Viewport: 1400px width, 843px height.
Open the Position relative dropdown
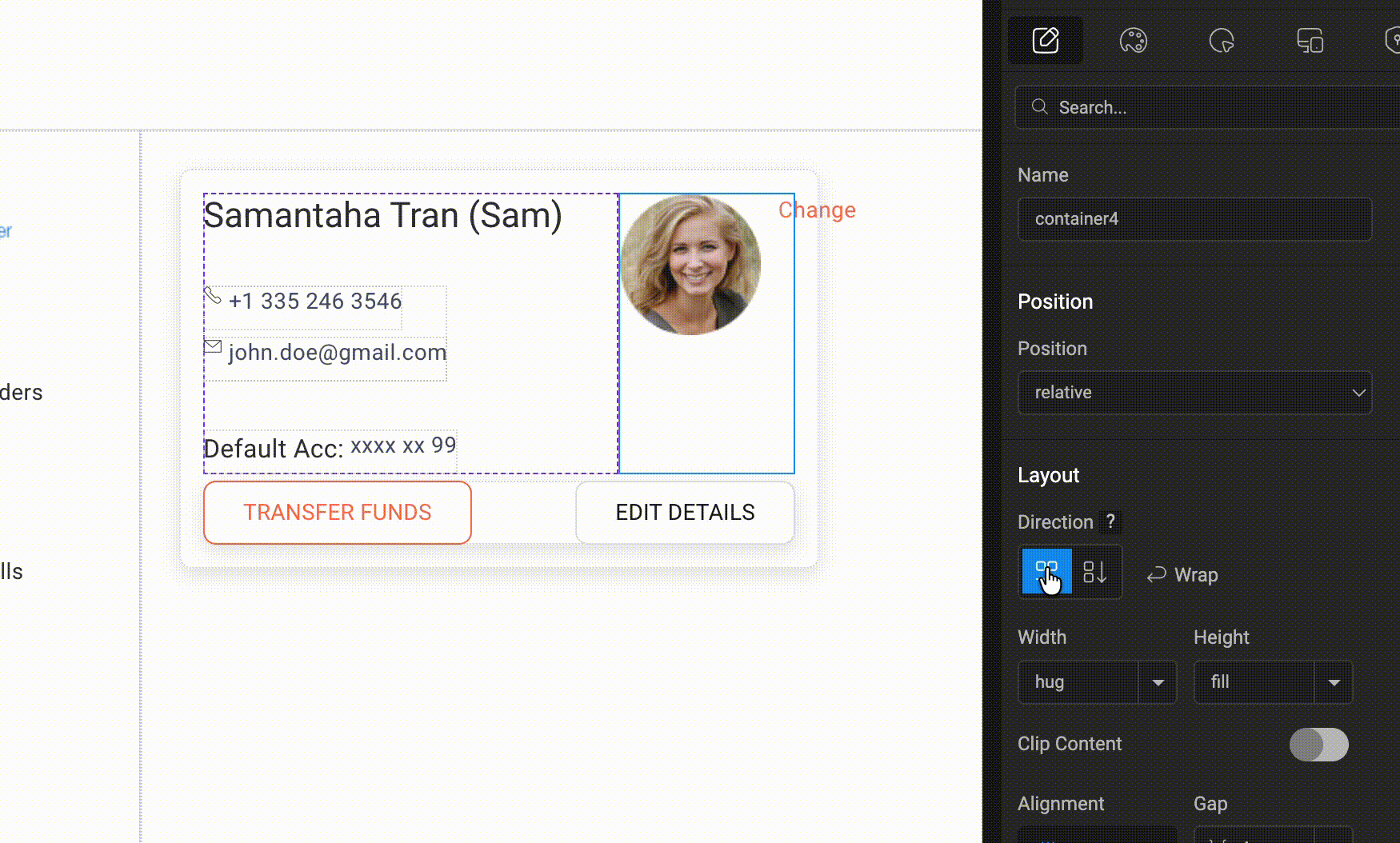point(1194,393)
